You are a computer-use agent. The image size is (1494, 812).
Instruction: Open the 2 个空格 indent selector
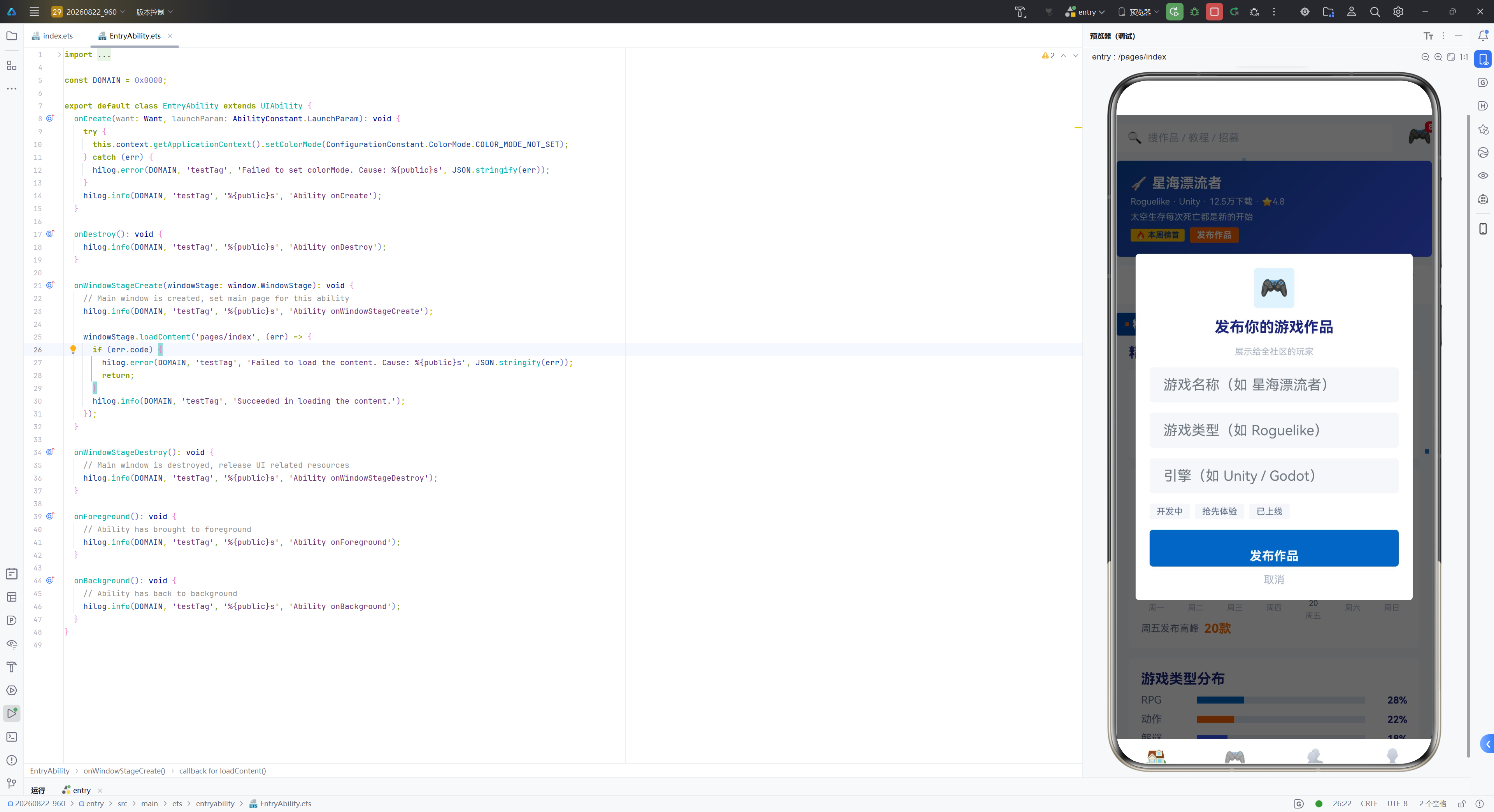click(x=1433, y=804)
